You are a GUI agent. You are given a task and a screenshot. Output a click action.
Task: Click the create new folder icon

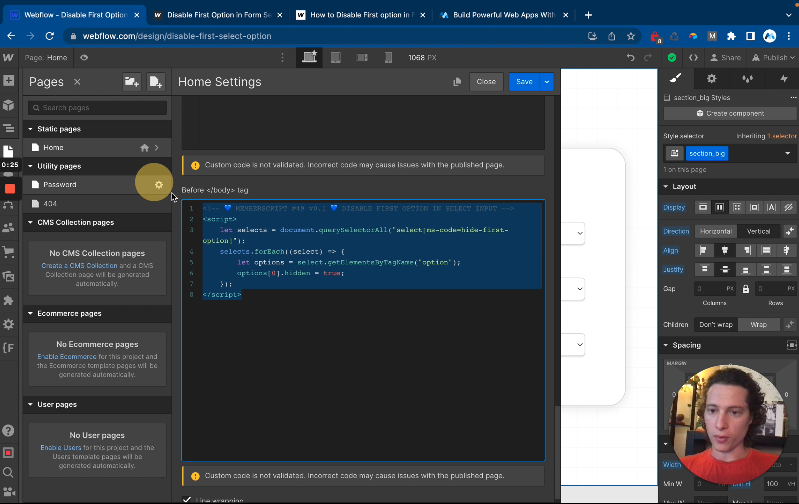[x=131, y=82]
